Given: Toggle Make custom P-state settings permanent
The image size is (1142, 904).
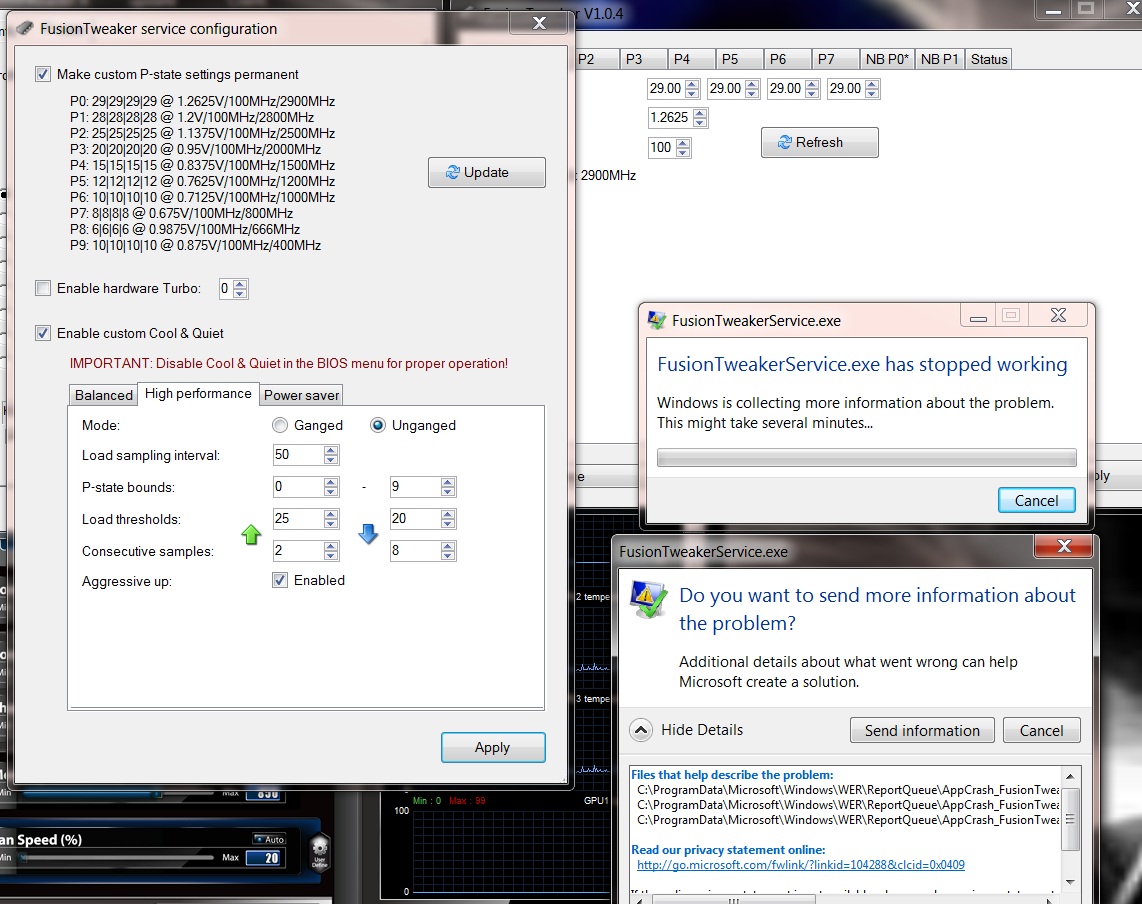Looking at the screenshot, I should 43,74.
